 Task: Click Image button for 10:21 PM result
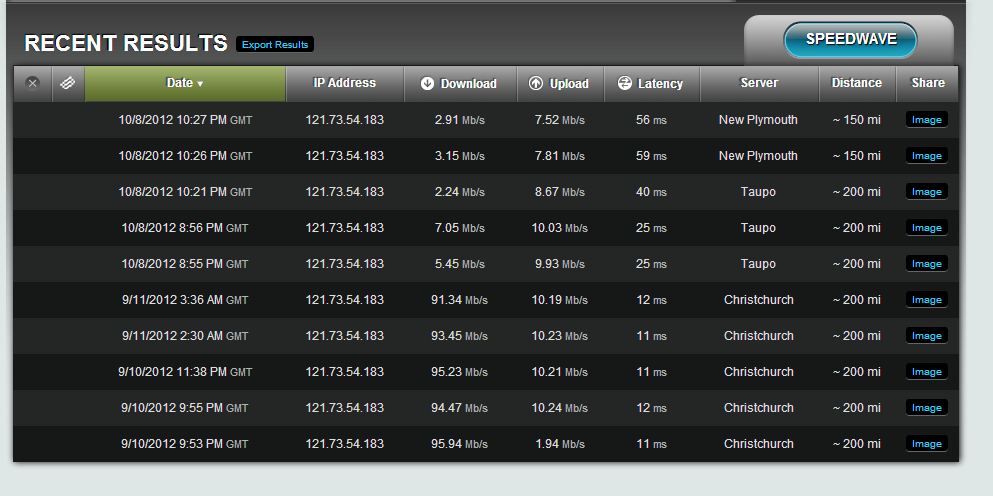(927, 192)
